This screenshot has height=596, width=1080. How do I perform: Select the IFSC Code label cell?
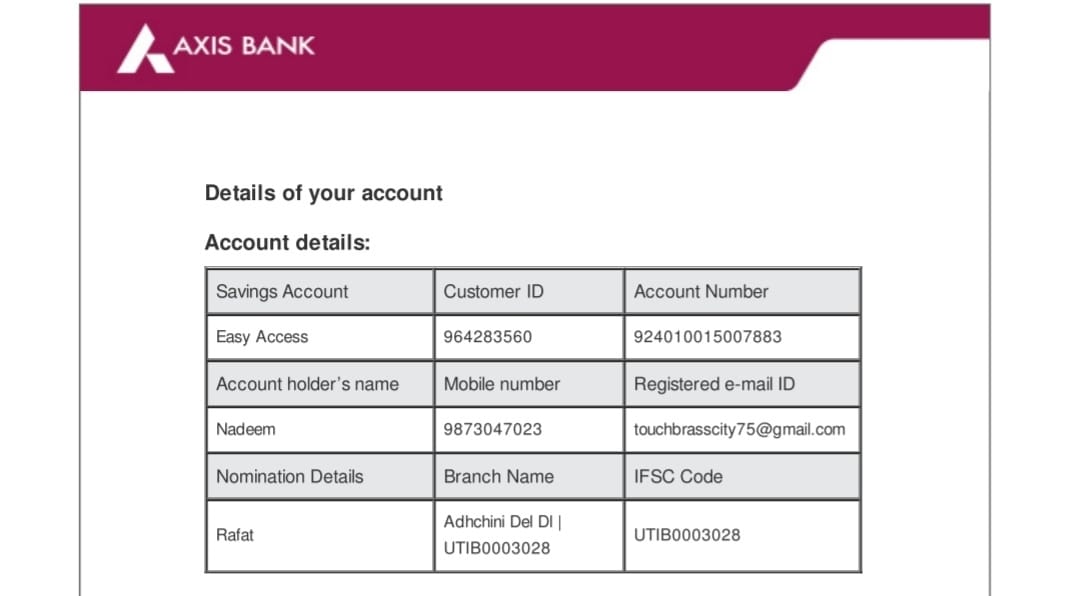tap(678, 477)
